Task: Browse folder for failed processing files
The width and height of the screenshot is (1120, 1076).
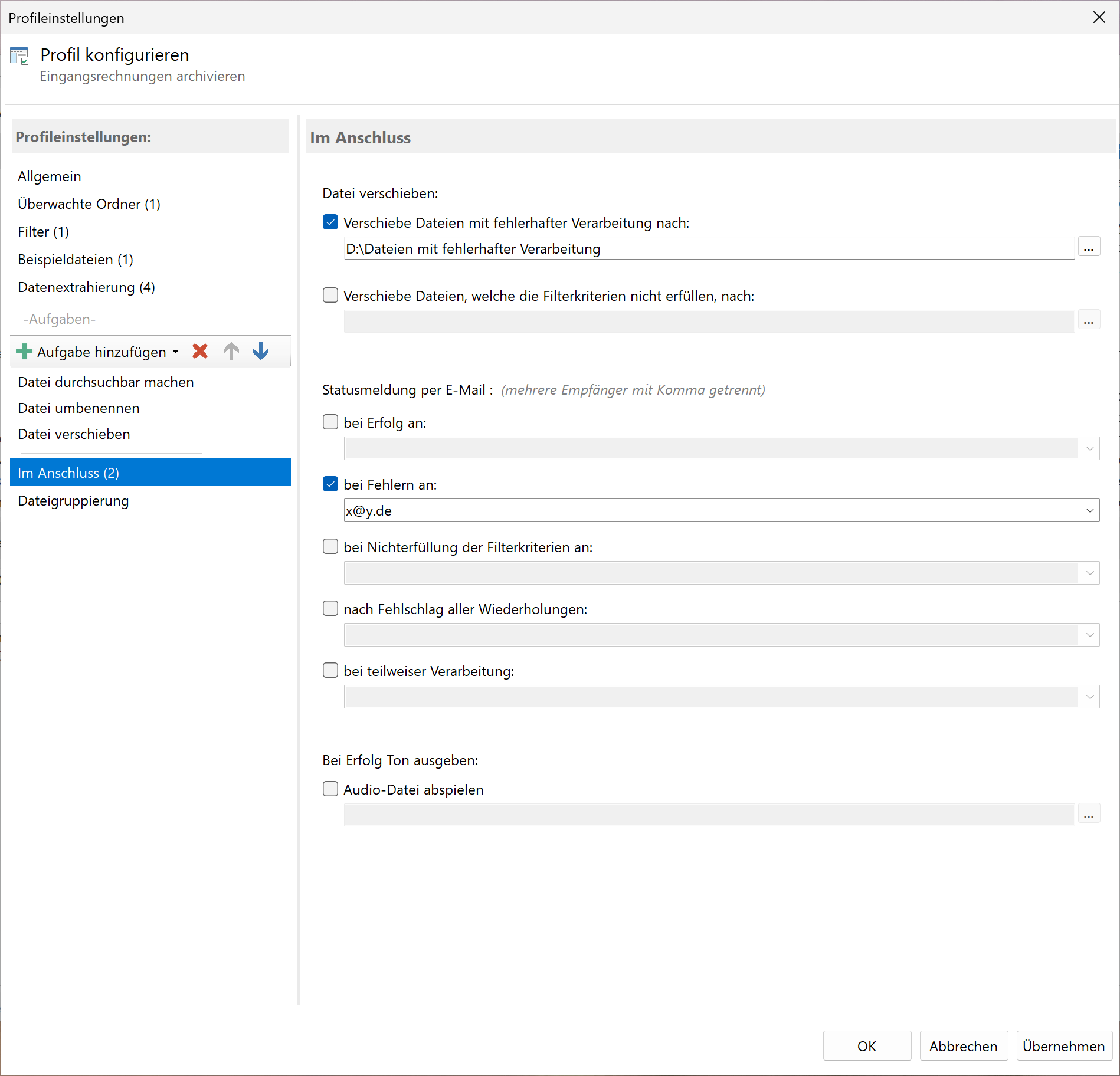Action: pos(1088,248)
